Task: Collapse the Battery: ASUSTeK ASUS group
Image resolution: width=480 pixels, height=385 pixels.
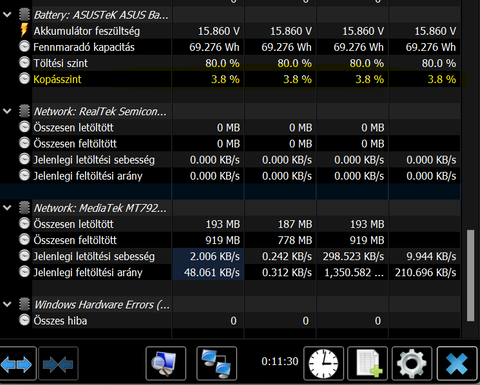Action: tap(7, 15)
